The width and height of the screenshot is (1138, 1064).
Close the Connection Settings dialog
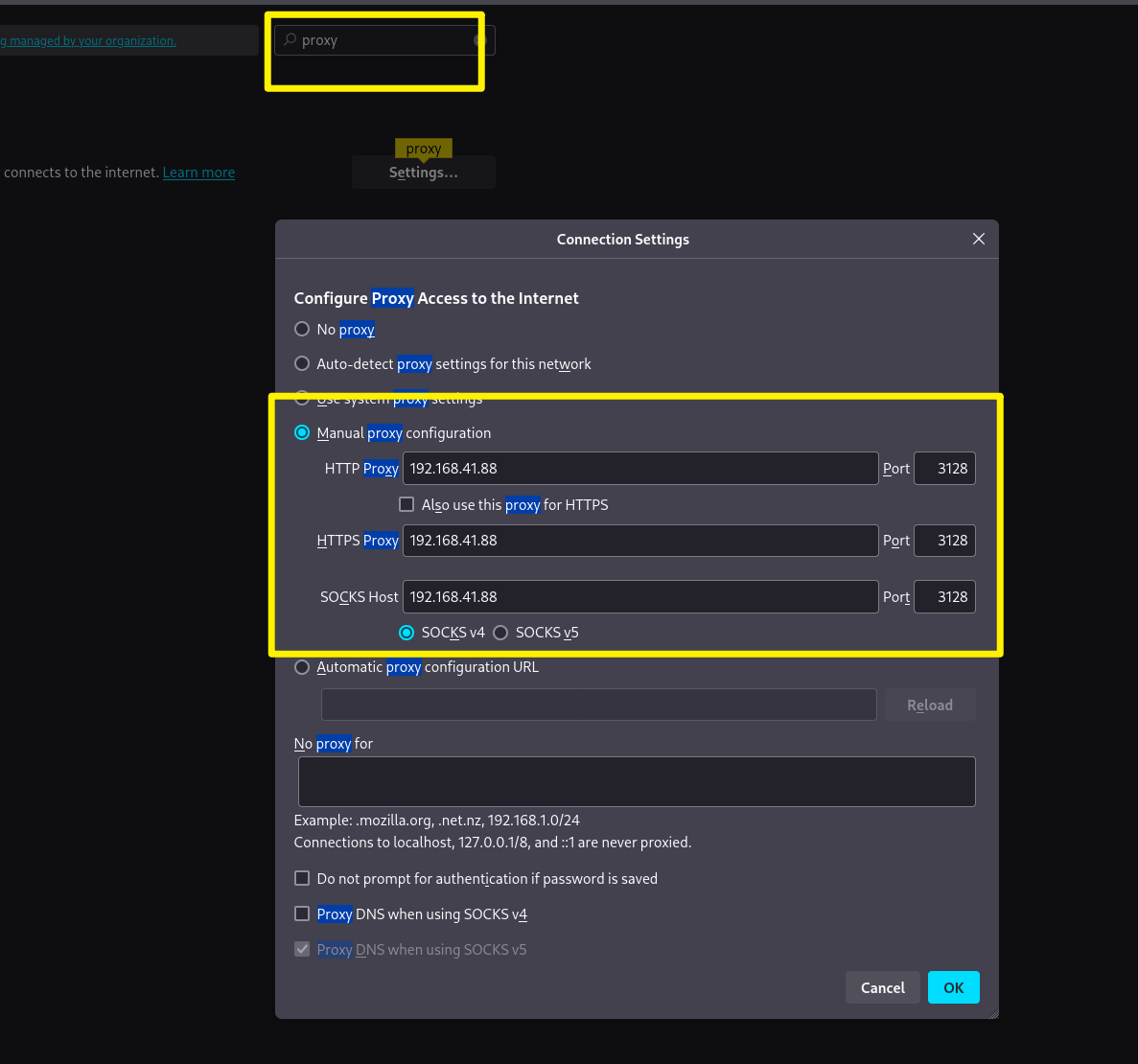coord(978,239)
